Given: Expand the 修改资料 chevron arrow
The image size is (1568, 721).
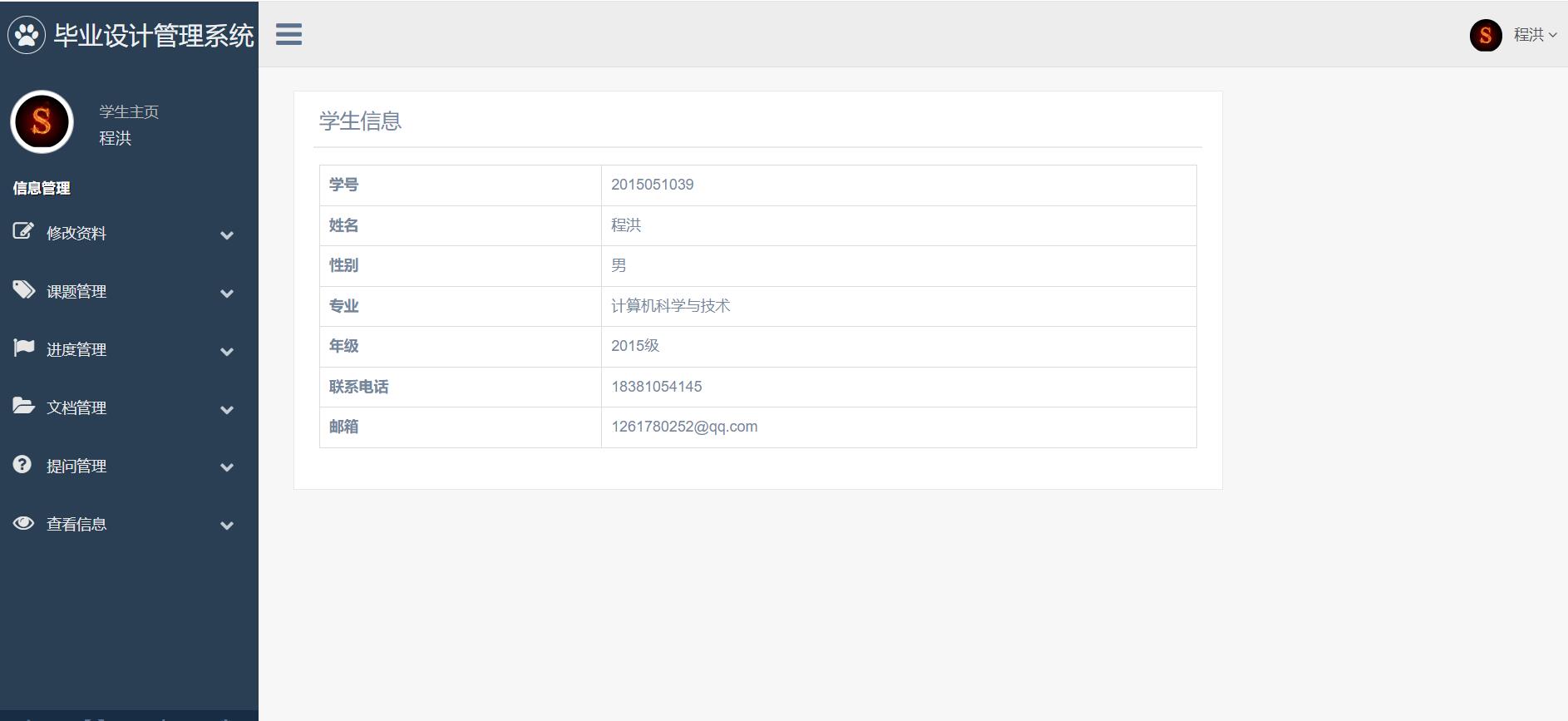Looking at the screenshot, I should 227,235.
